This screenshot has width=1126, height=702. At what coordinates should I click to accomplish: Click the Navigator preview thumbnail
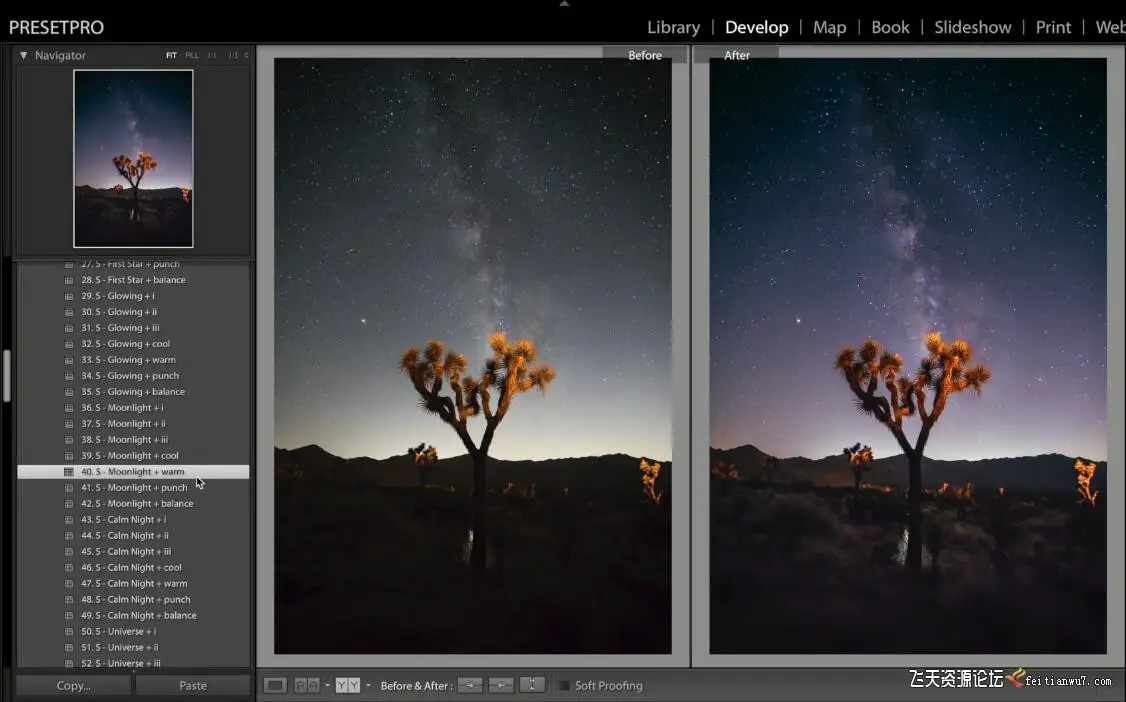[x=133, y=159]
